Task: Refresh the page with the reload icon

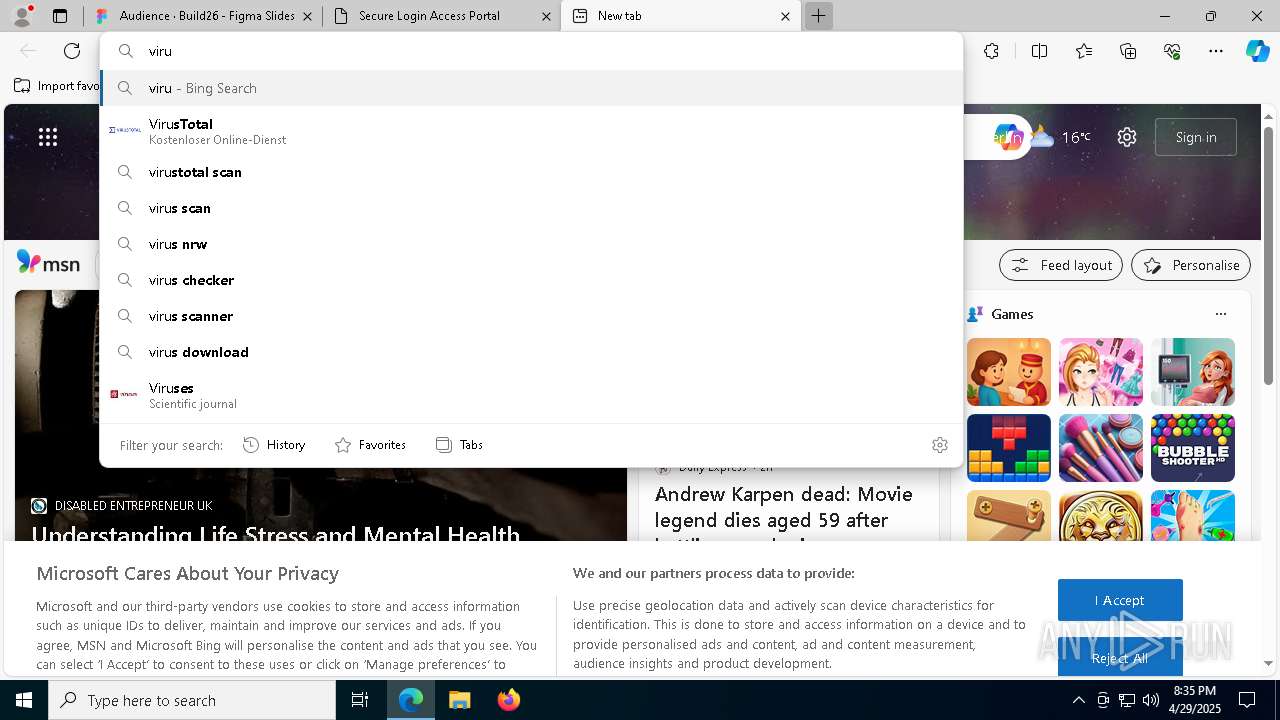Action: click(x=72, y=51)
